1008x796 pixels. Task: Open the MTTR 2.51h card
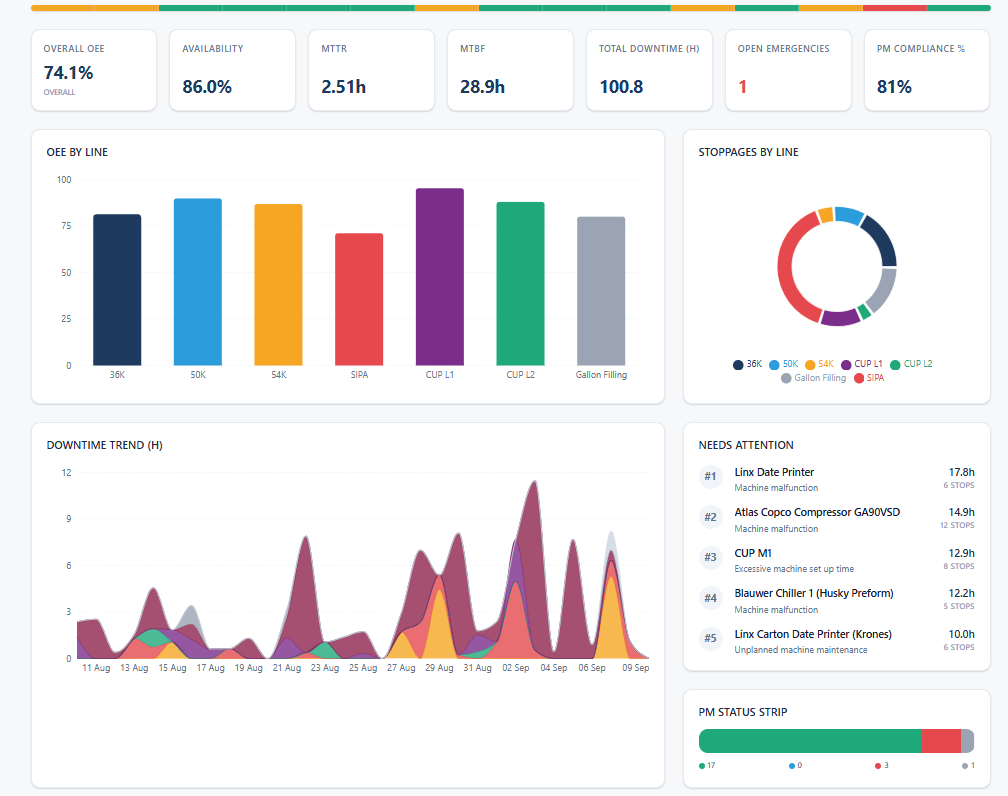[x=372, y=70]
